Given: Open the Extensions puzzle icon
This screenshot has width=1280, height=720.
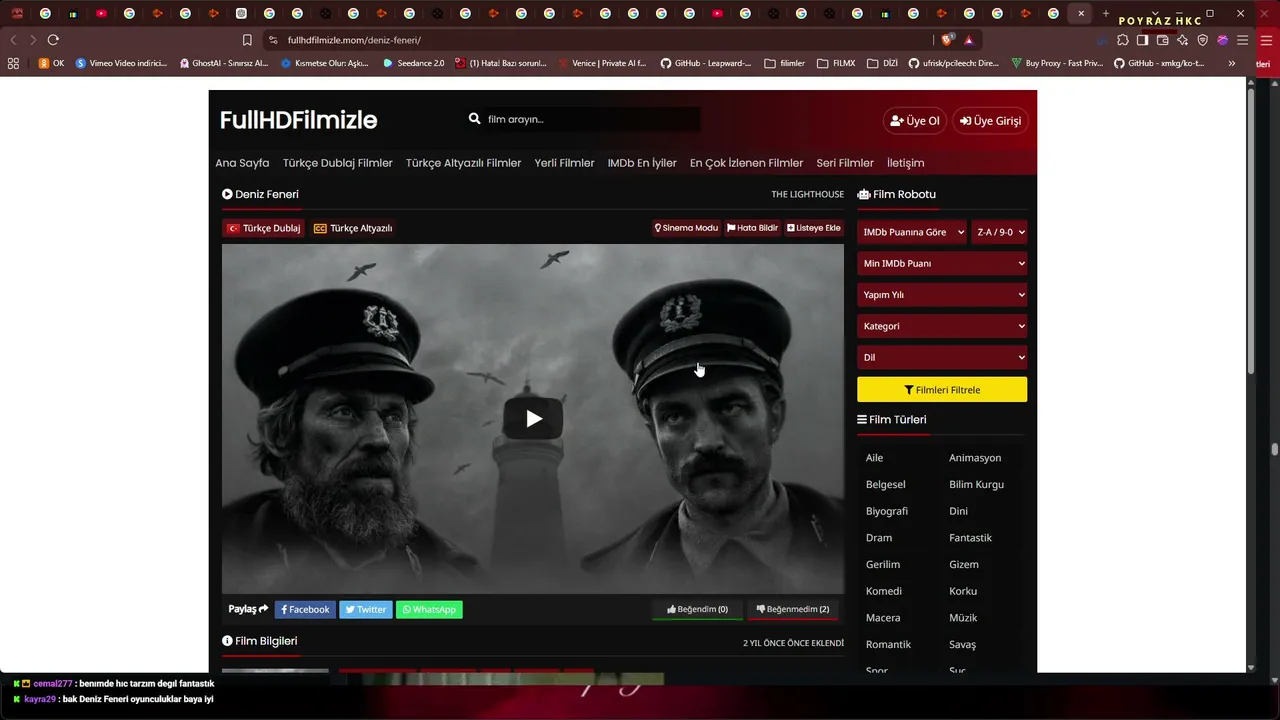Looking at the screenshot, I should pos(1123,40).
